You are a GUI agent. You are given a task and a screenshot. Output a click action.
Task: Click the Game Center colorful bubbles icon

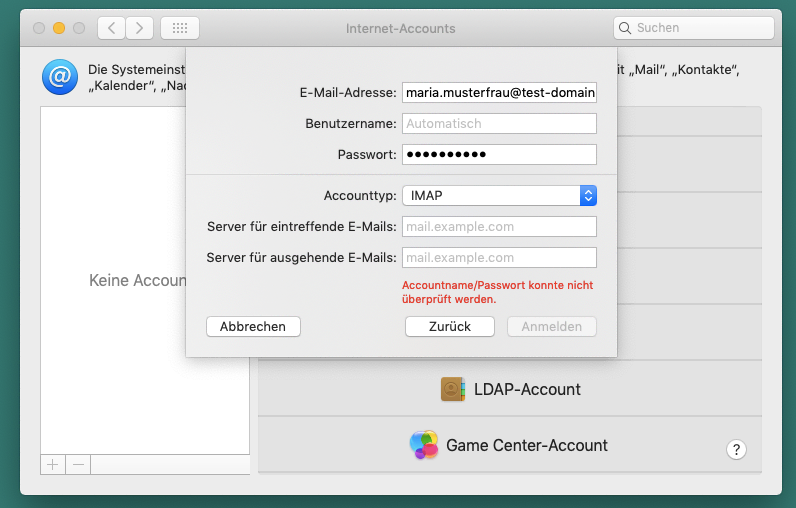(x=424, y=445)
